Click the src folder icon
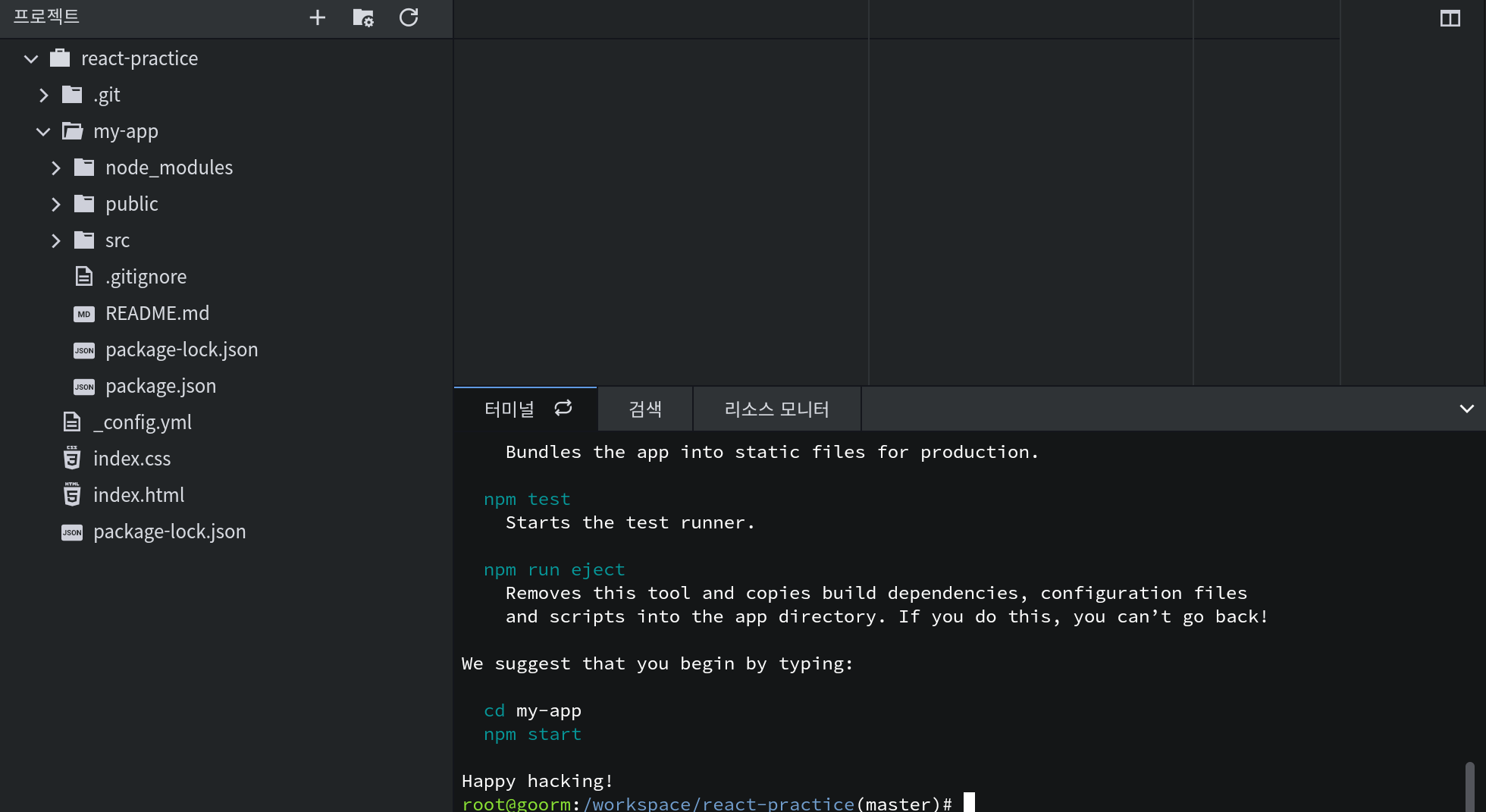 (84, 240)
